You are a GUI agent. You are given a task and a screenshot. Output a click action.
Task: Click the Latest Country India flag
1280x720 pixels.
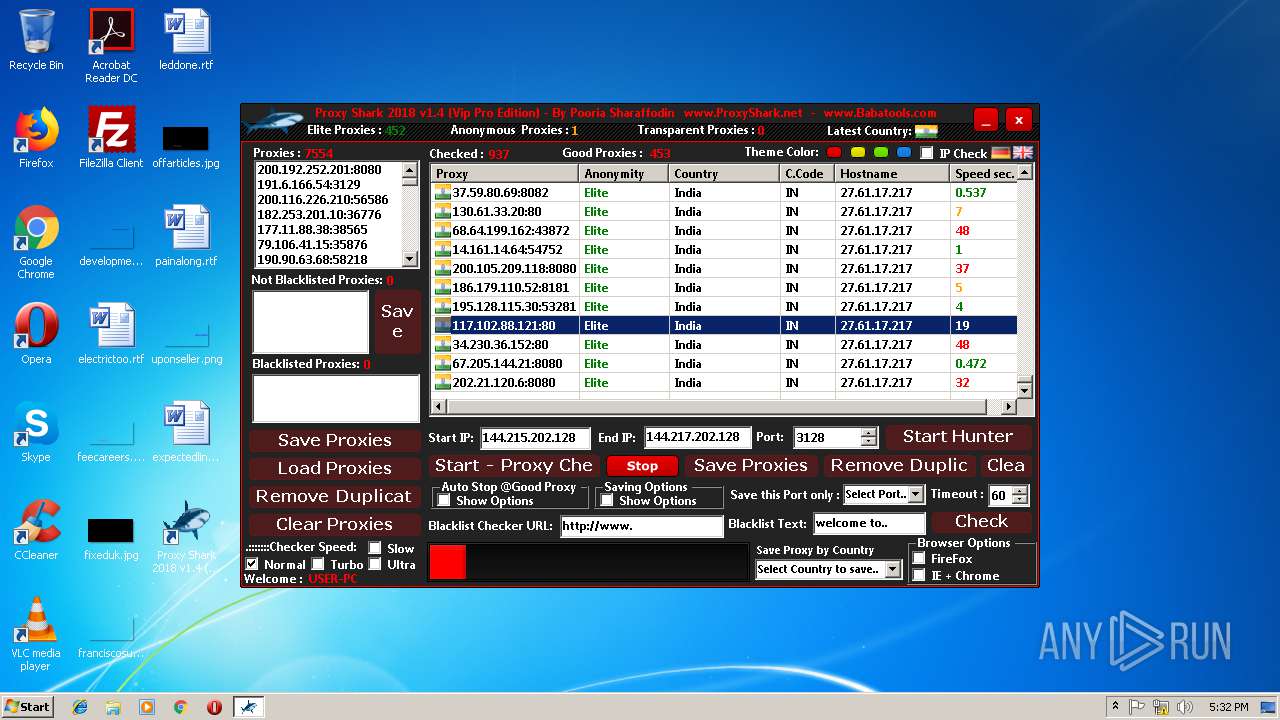click(926, 131)
